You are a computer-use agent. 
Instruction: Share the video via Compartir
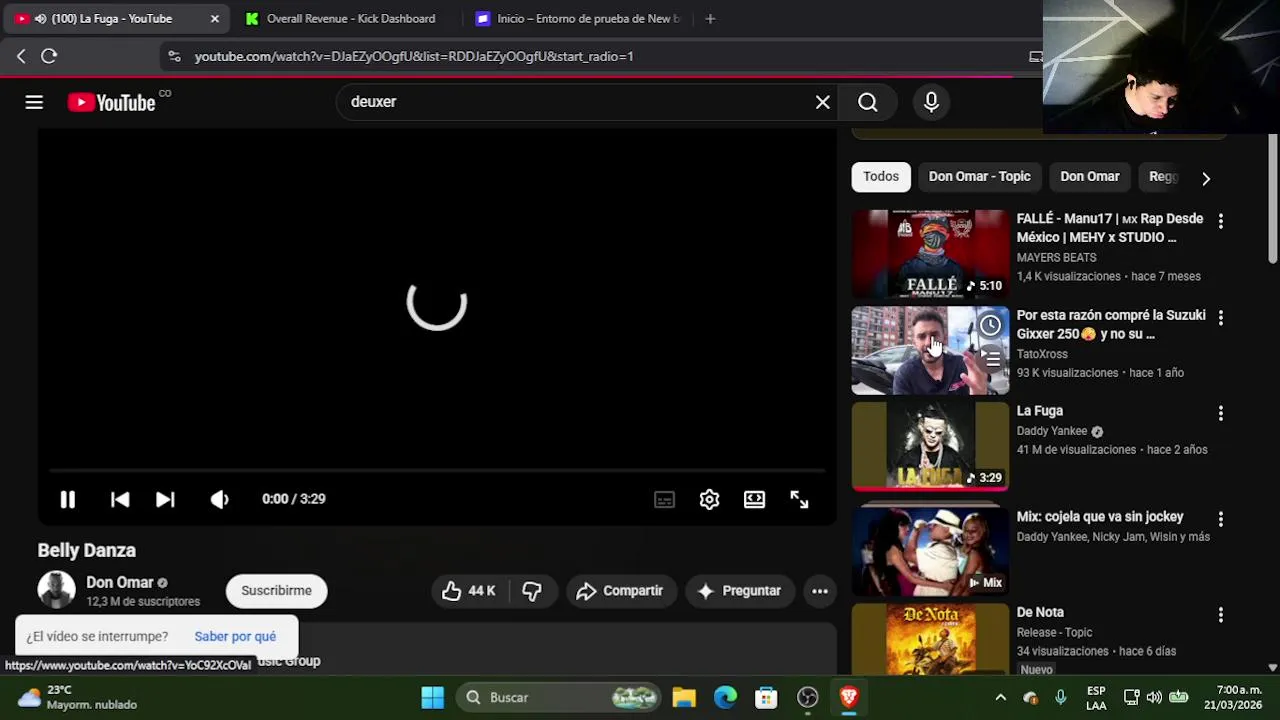pos(620,591)
